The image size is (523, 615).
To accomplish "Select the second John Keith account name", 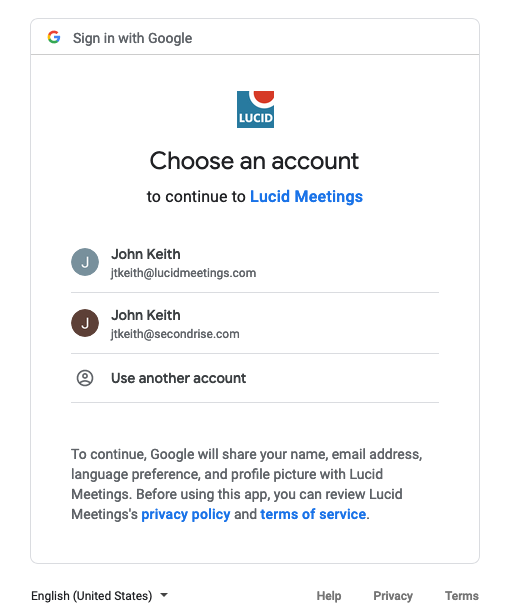I will [x=146, y=315].
